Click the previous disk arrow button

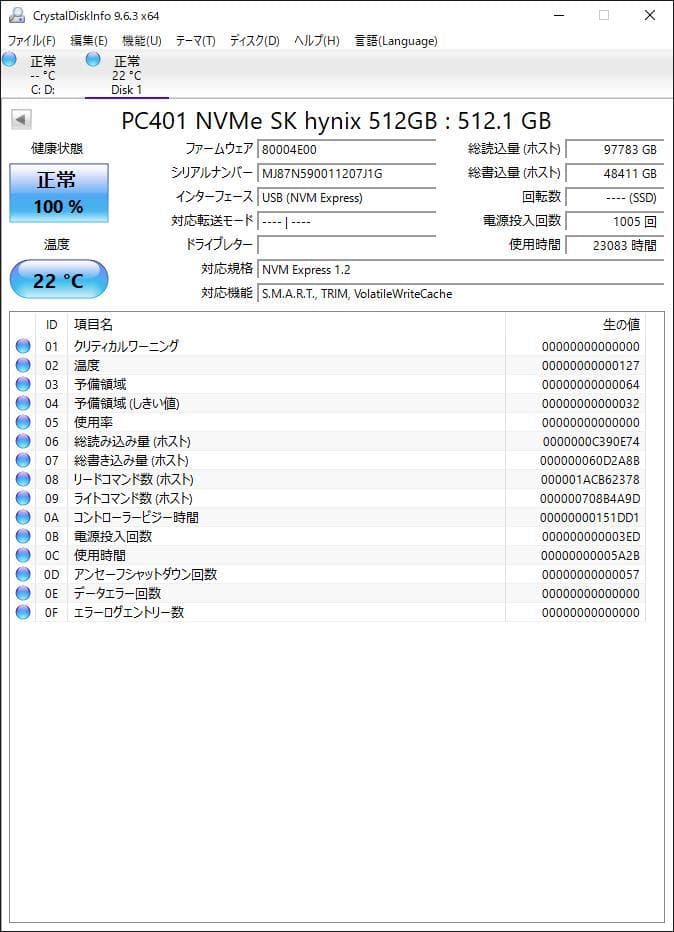pyautogui.click(x=21, y=119)
